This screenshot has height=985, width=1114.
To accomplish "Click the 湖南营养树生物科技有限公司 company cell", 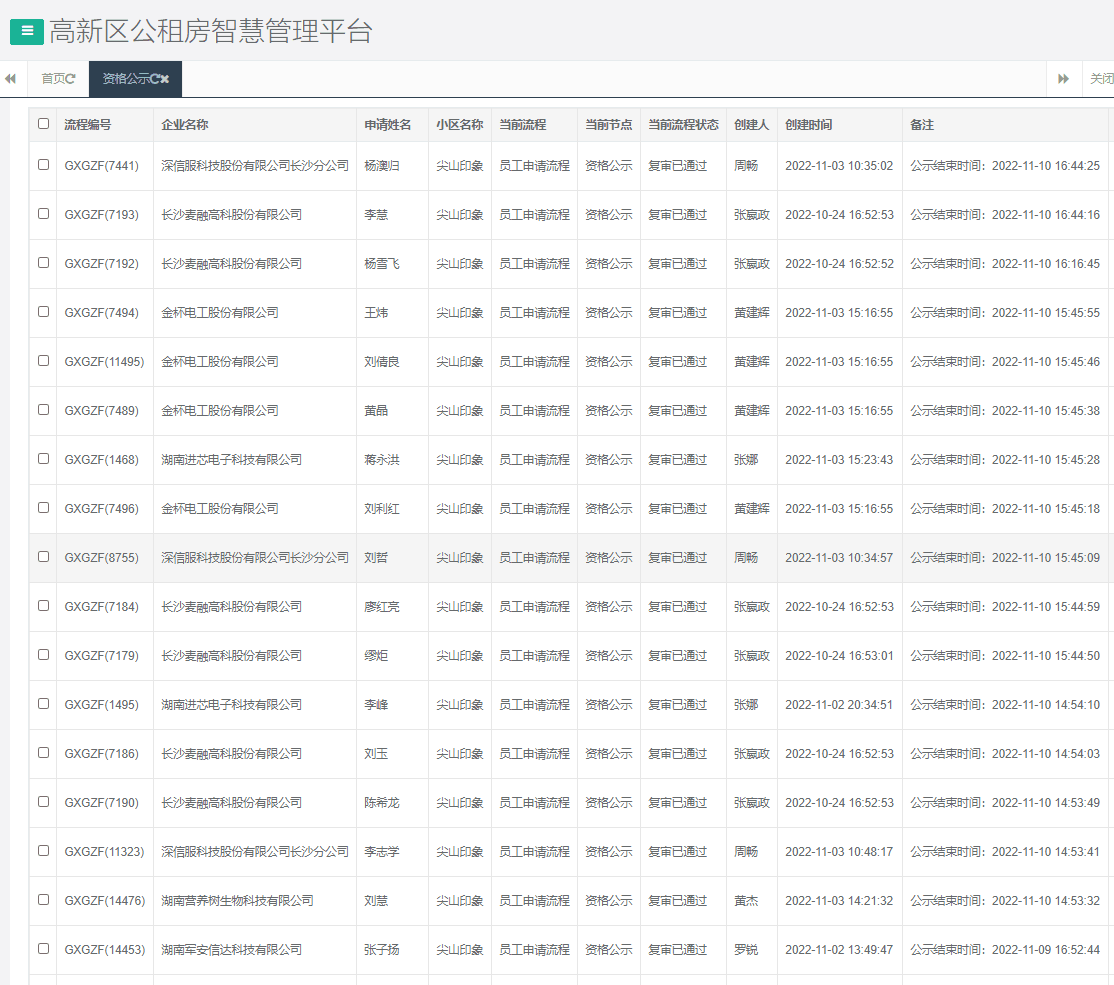I will tap(237, 901).
